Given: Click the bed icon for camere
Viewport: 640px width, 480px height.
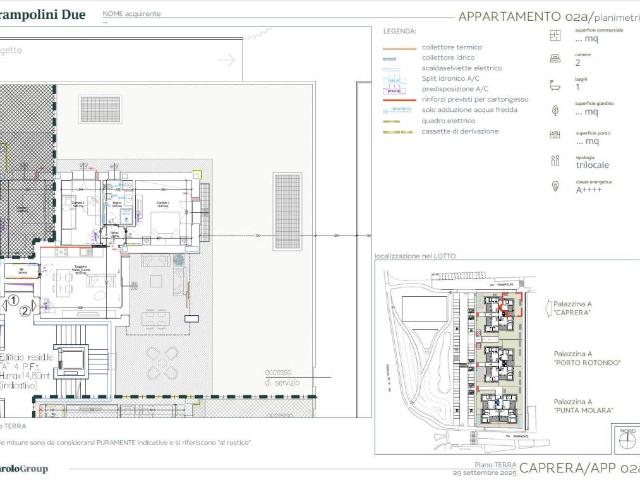Looking at the screenshot, I should click(x=555, y=59).
